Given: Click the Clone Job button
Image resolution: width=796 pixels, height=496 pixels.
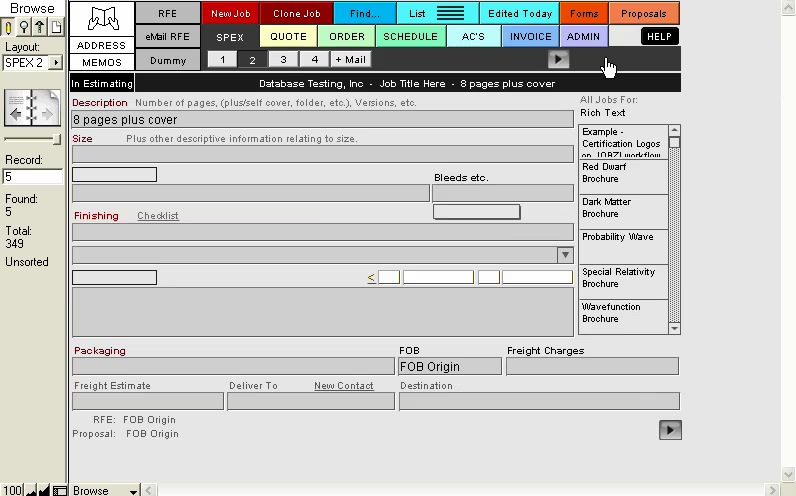Looking at the screenshot, I should (x=296, y=14).
